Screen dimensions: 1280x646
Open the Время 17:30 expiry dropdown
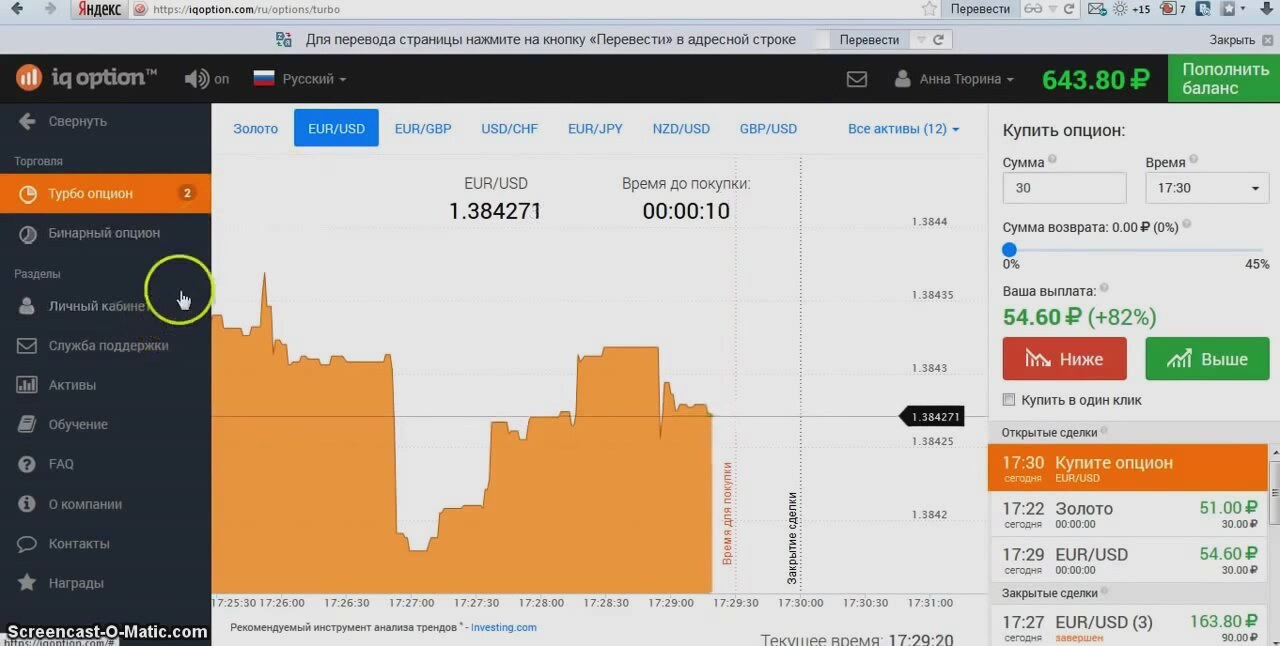point(1207,188)
